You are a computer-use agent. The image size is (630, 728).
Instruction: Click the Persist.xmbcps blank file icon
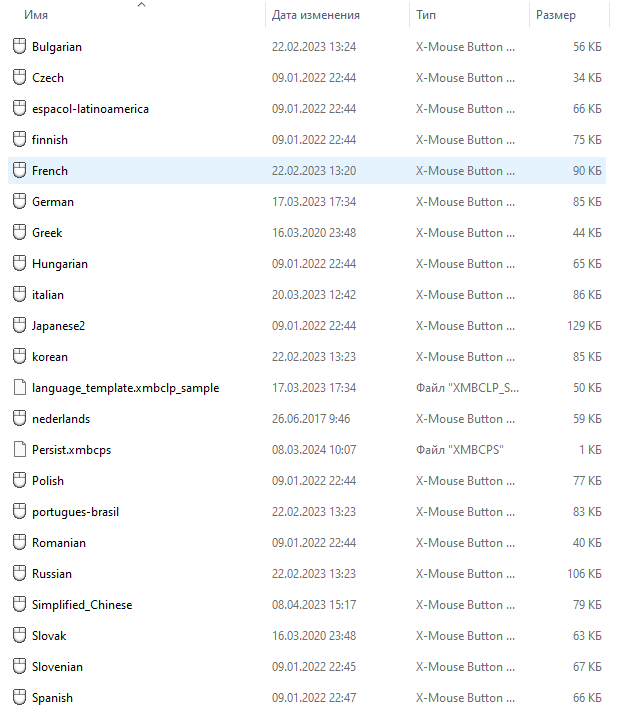(19, 449)
